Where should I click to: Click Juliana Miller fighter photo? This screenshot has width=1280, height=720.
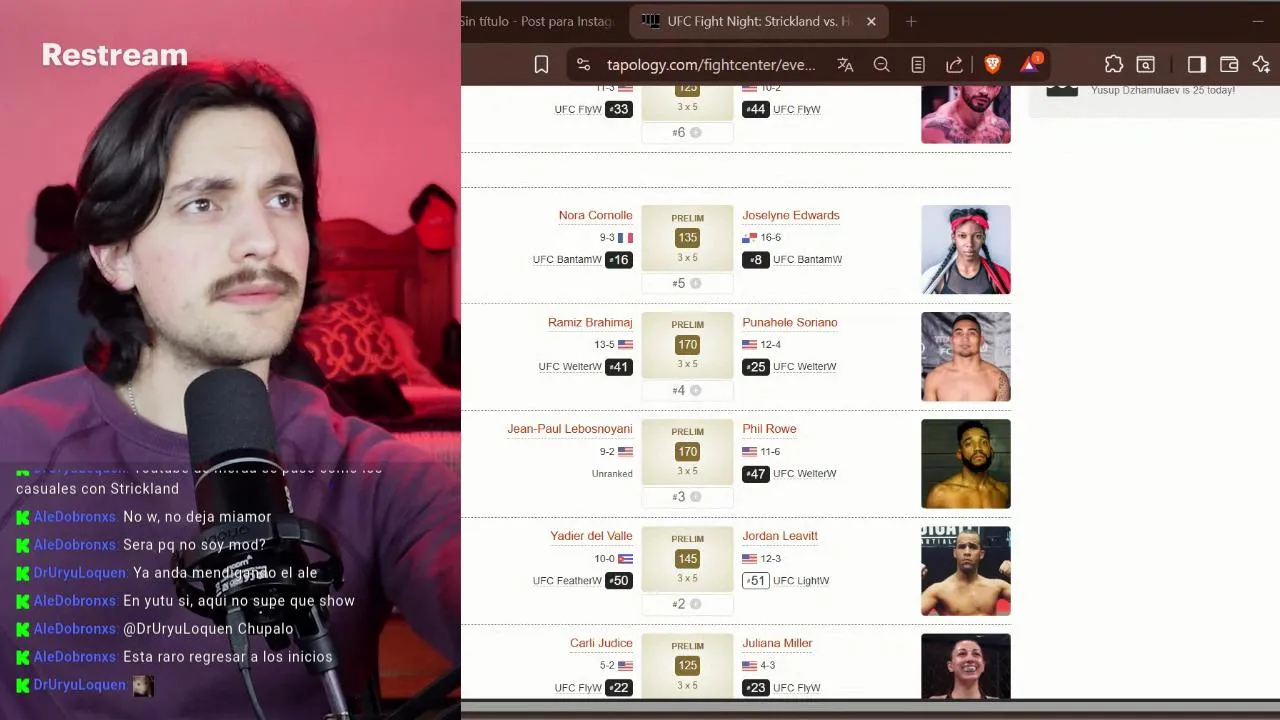pos(965,666)
